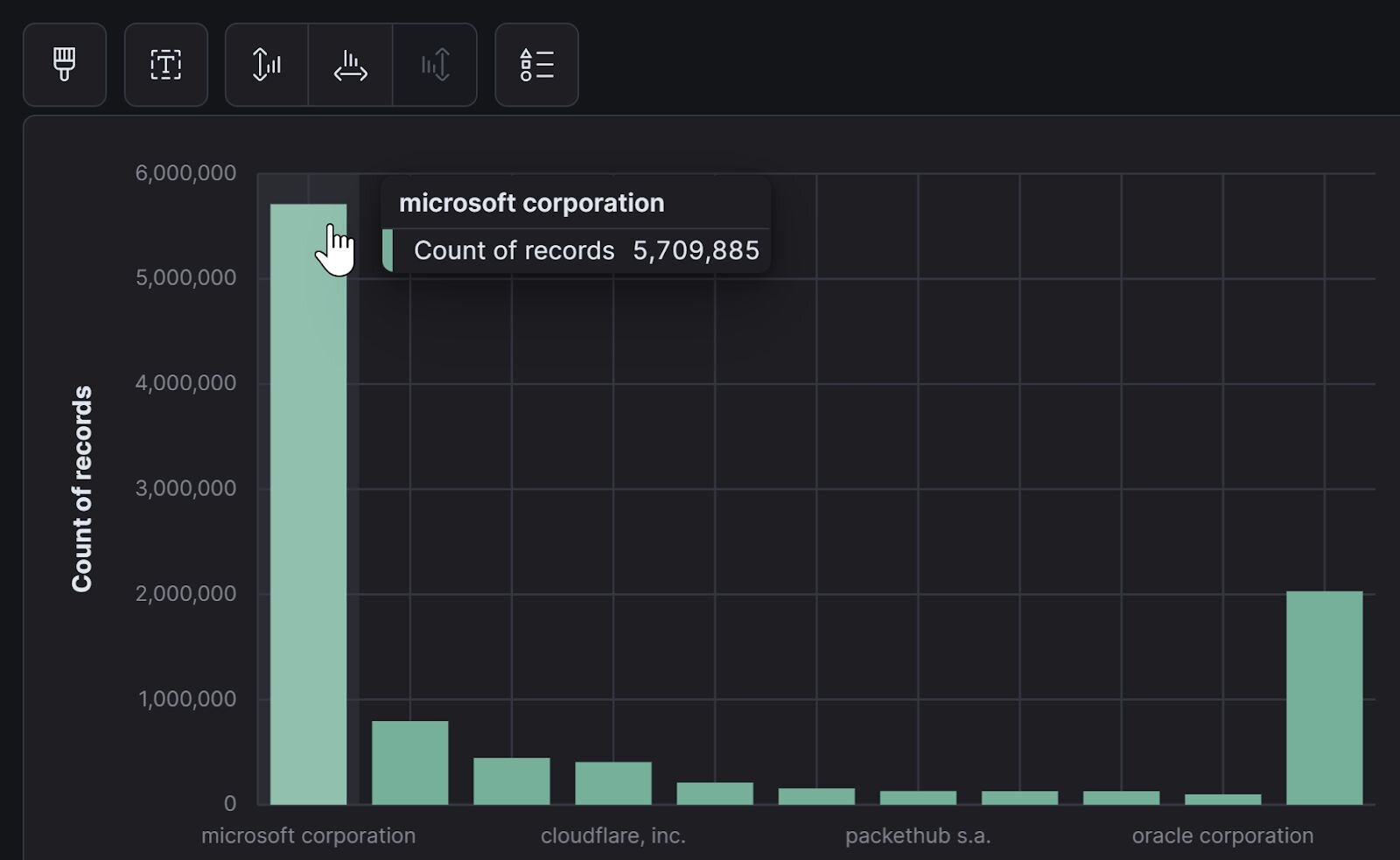Click the highlighted microsoft corporation bar
Image resolution: width=1400 pixels, height=860 pixels.
[x=308, y=525]
